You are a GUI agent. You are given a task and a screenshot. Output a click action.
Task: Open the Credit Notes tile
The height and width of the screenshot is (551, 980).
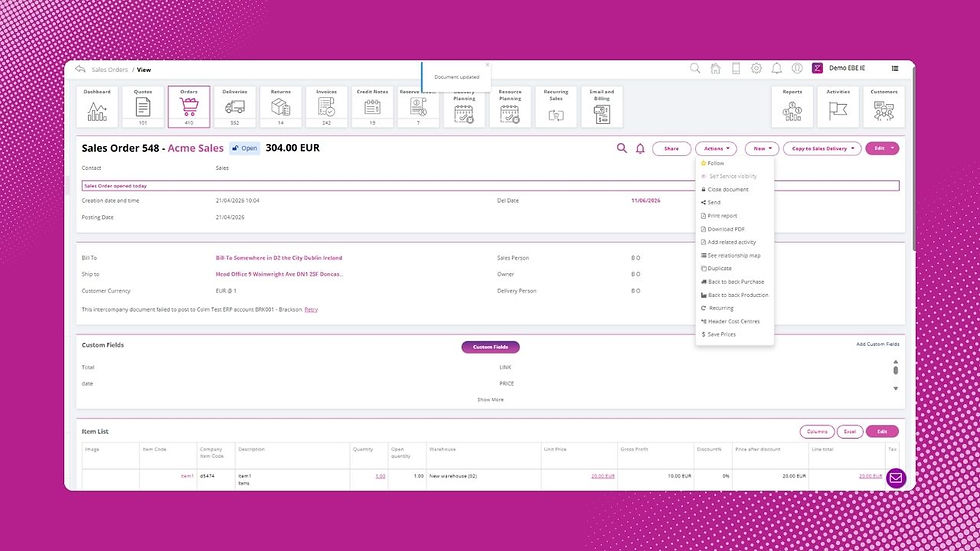[x=372, y=107]
